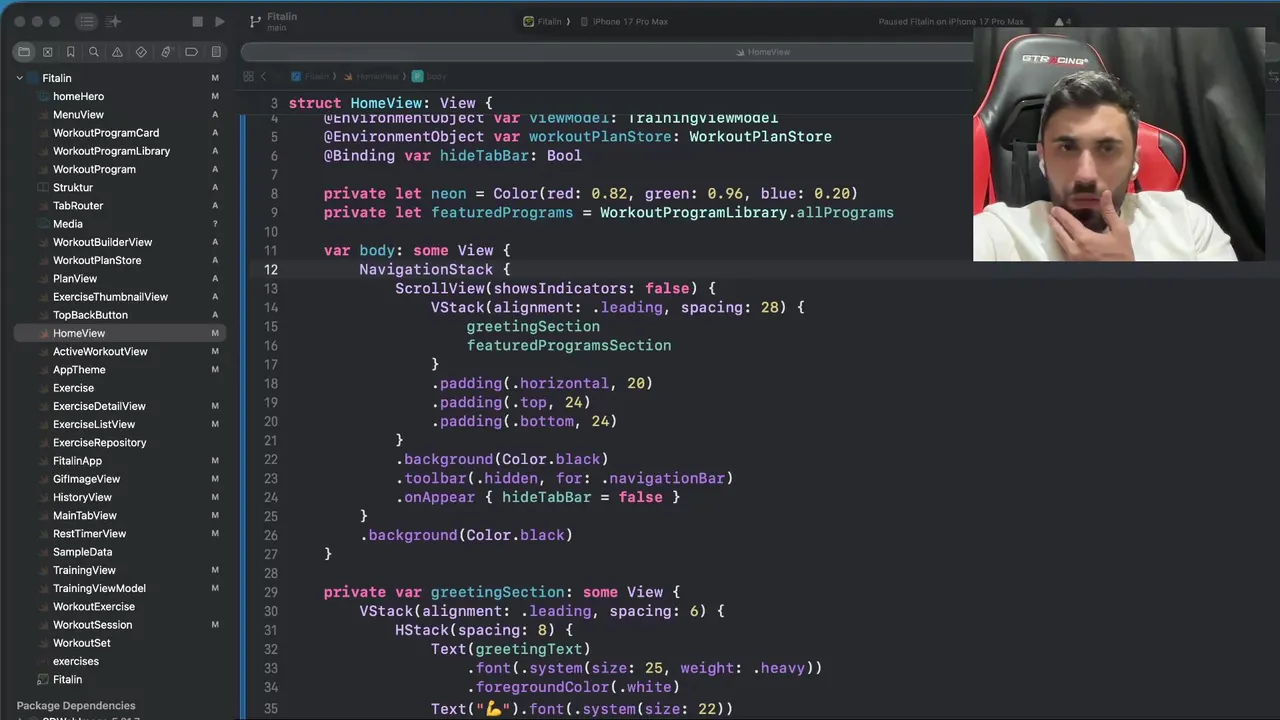Screen dimensions: 1280x720
Task: Open WorkoutSession file
Action: point(92,625)
